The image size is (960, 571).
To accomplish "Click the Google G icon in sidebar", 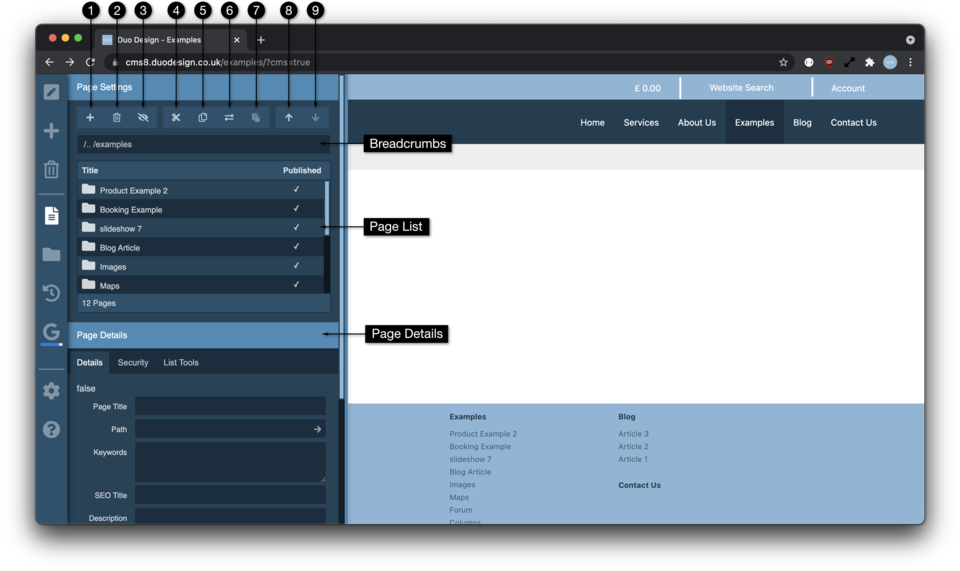I will point(51,332).
